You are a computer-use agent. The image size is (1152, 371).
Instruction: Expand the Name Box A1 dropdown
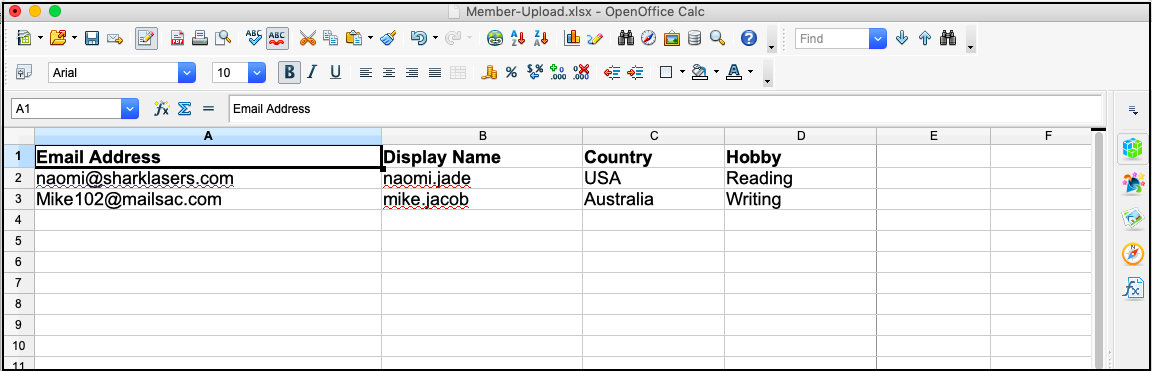click(x=130, y=109)
